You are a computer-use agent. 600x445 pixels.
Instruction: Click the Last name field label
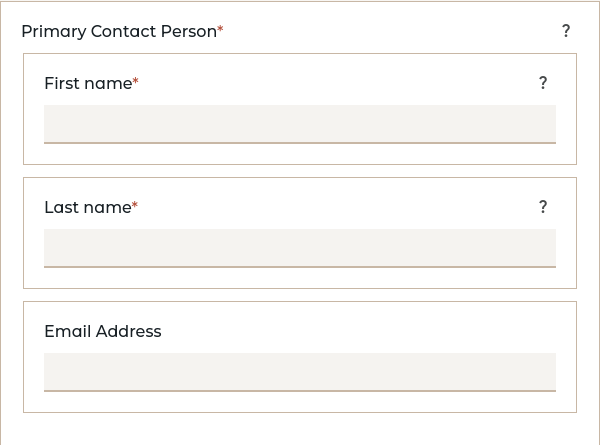(x=88, y=207)
